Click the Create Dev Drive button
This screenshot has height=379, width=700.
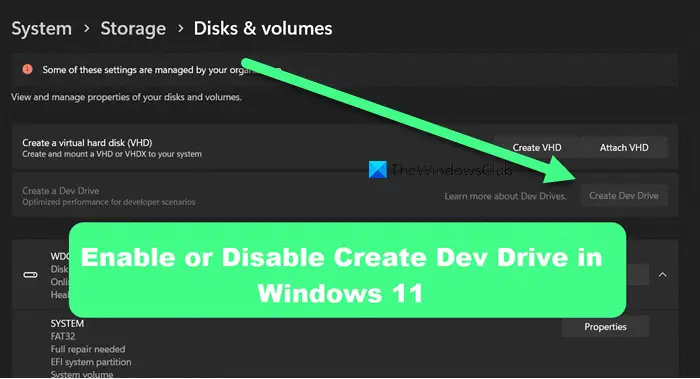click(624, 196)
